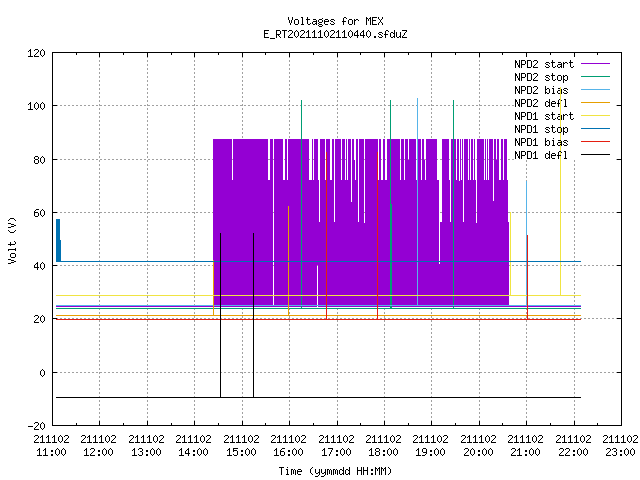640x480 pixels.
Task: Click the x-axis tick label 211102 22:00
Action: (x=573, y=446)
